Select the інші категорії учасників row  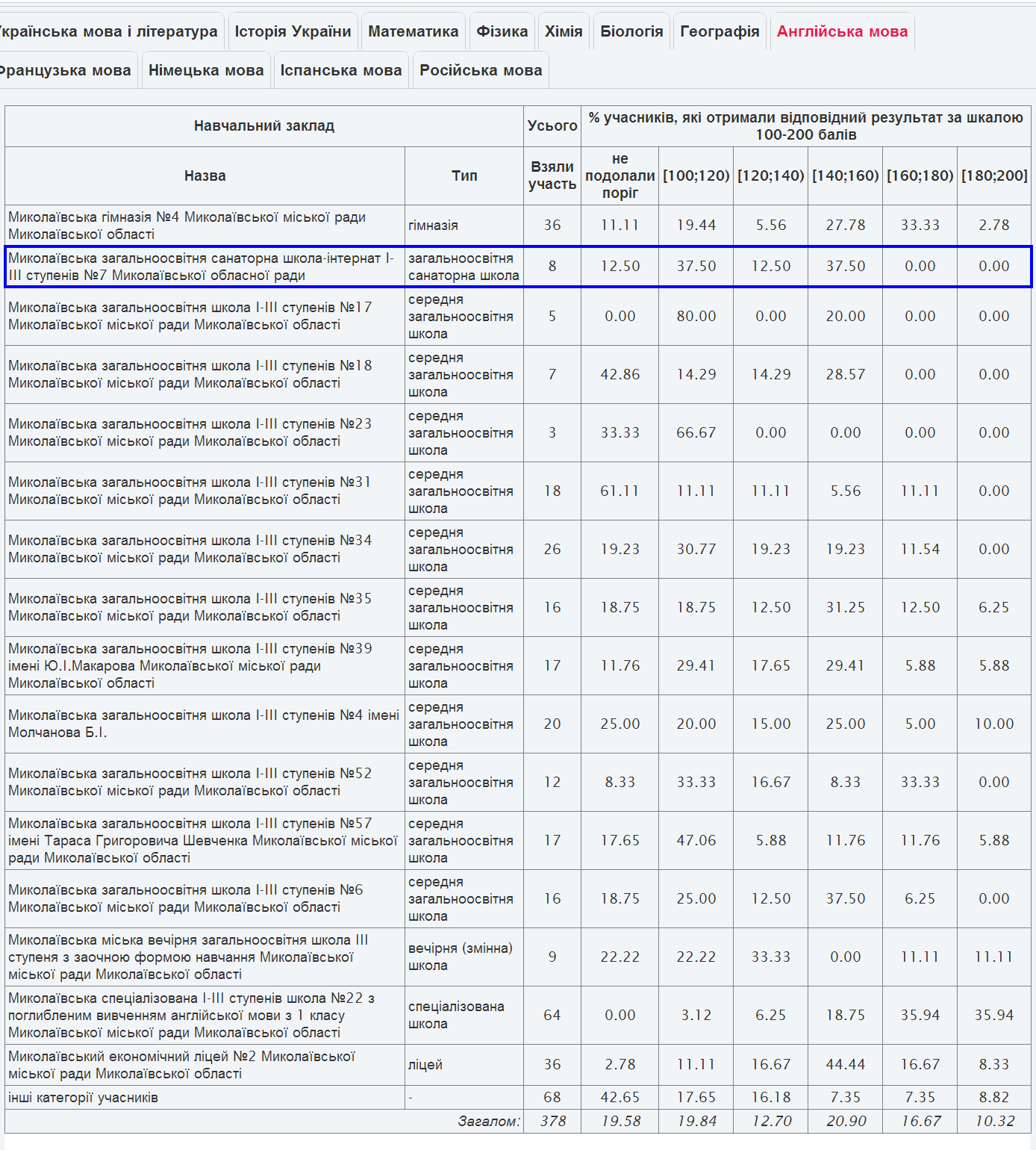[x=83, y=1098]
